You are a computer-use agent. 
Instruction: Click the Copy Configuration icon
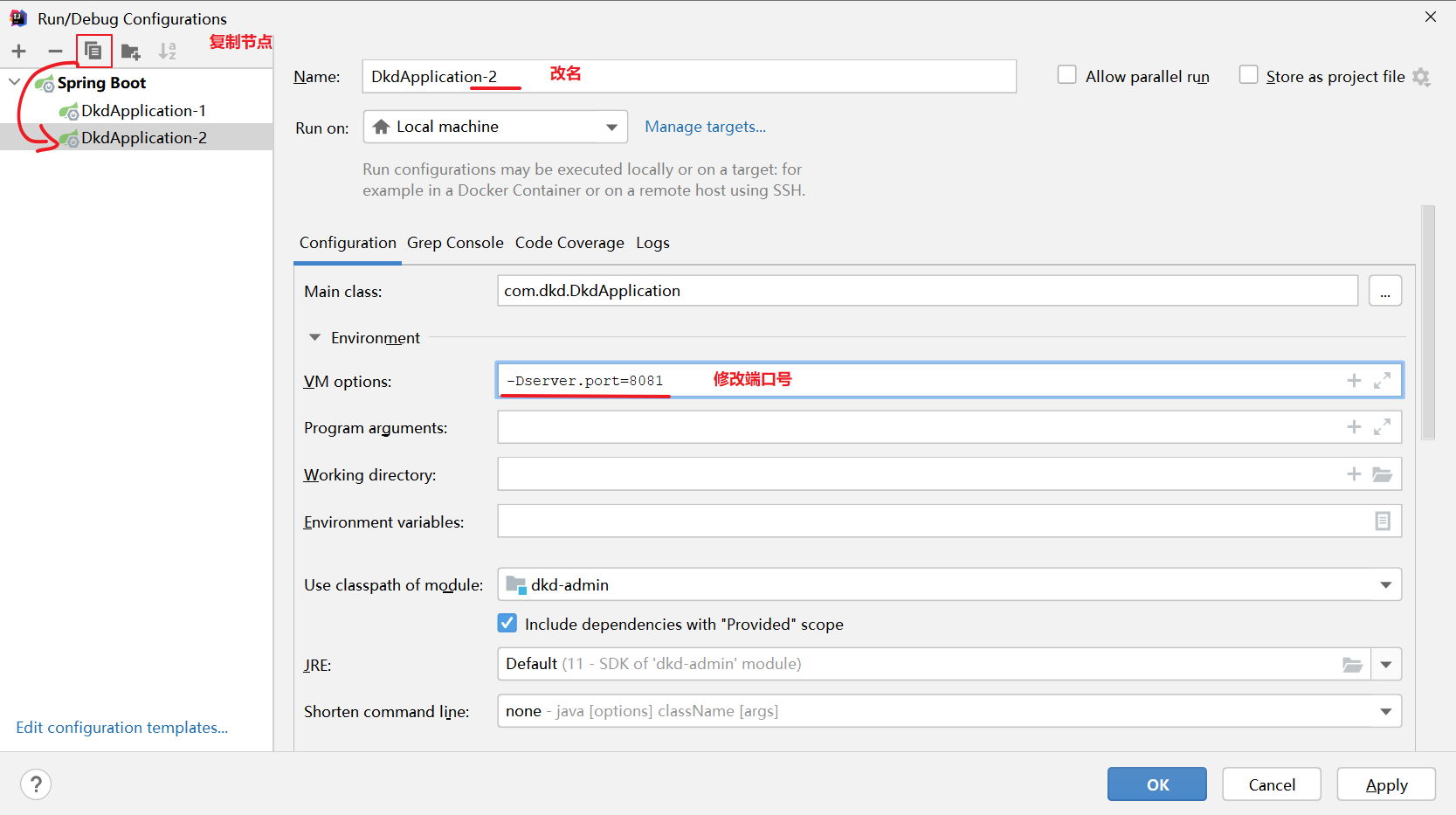pos(93,52)
